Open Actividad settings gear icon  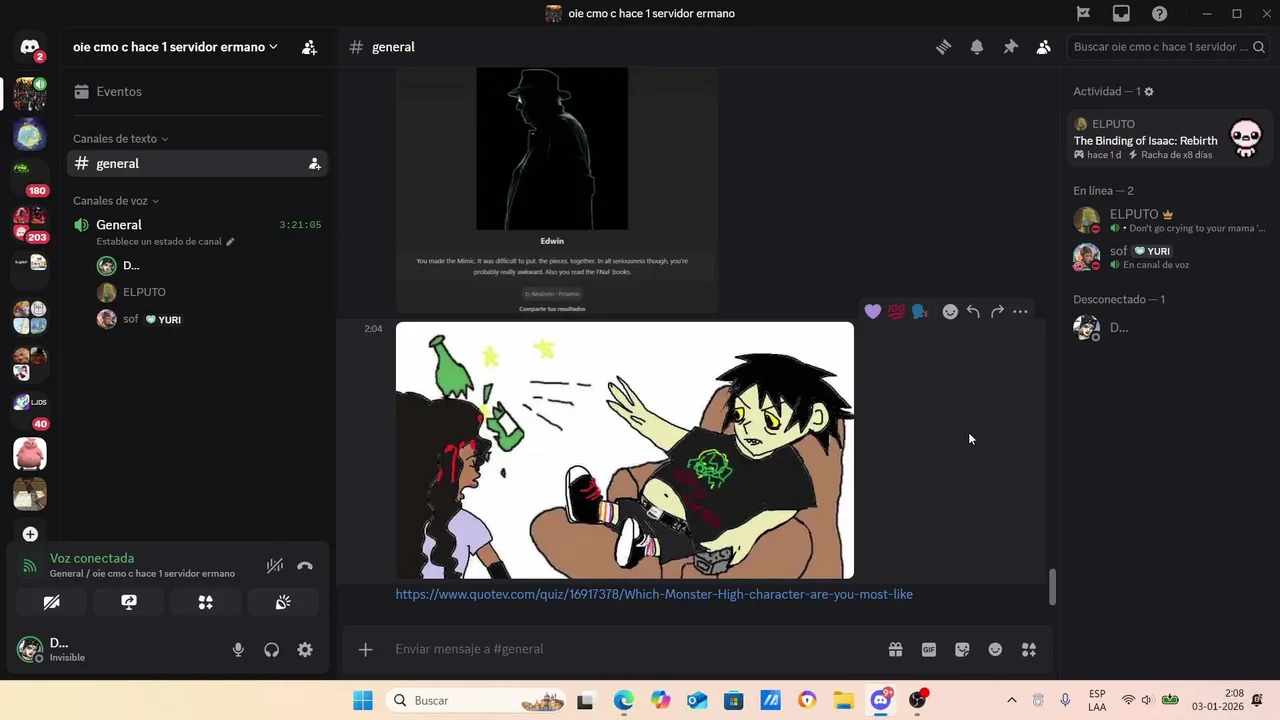(1149, 91)
